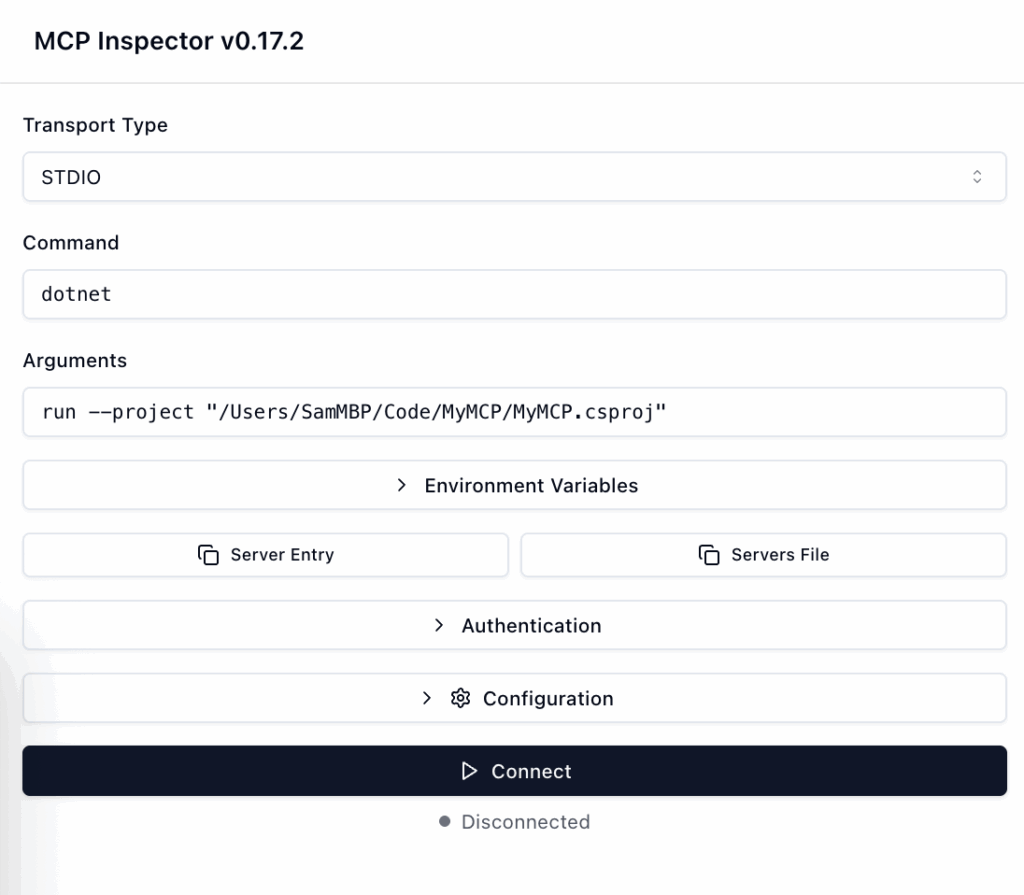Click the chevron arrow beside Environment Variables
Image resolution: width=1024 pixels, height=895 pixels.
402,485
